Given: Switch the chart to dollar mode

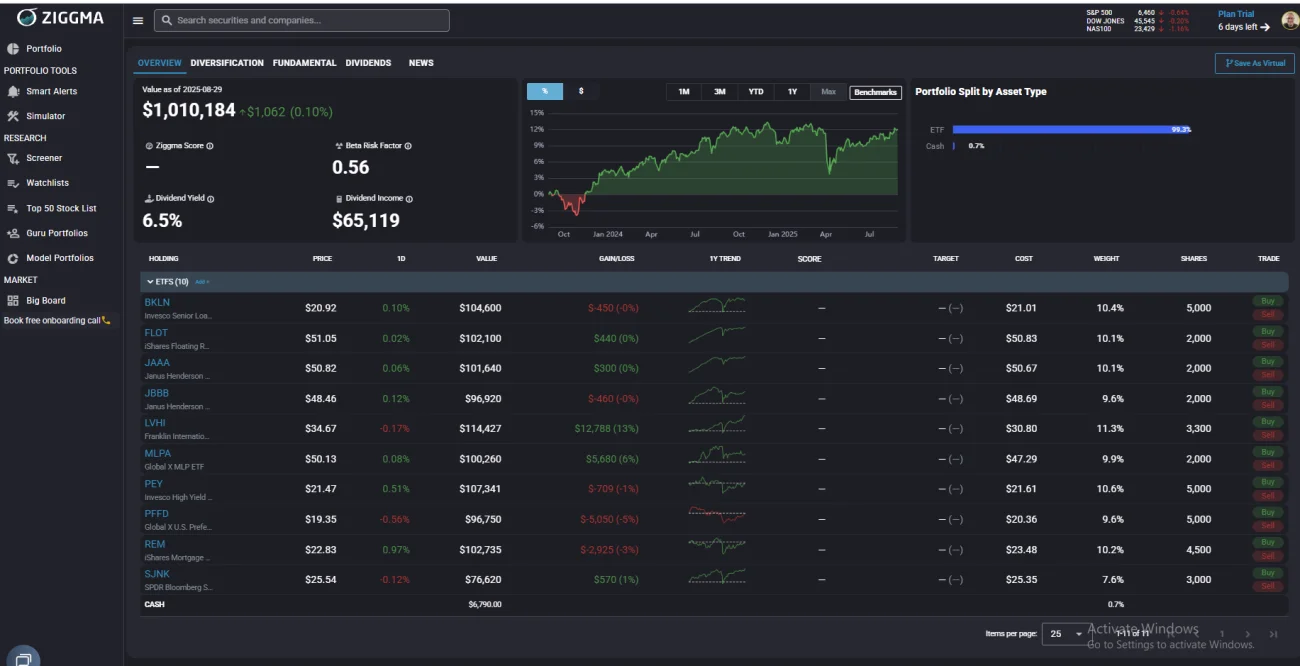Looking at the screenshot, I should pyautogui.click(x=581, y=91).
